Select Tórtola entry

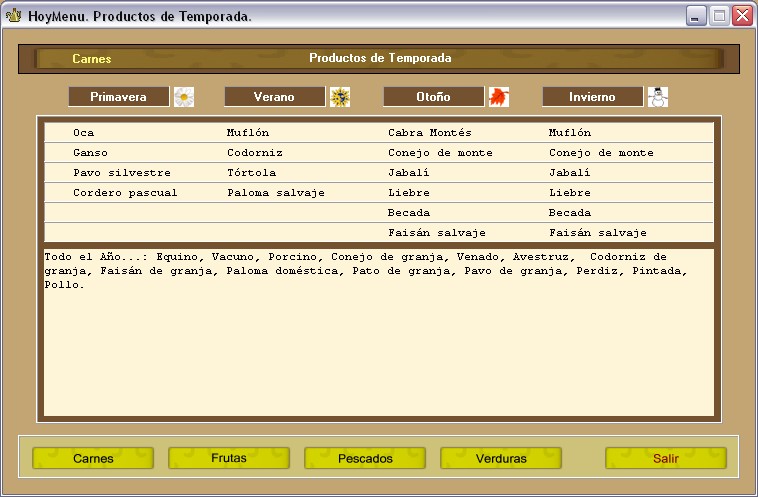(x=251, y=173)
